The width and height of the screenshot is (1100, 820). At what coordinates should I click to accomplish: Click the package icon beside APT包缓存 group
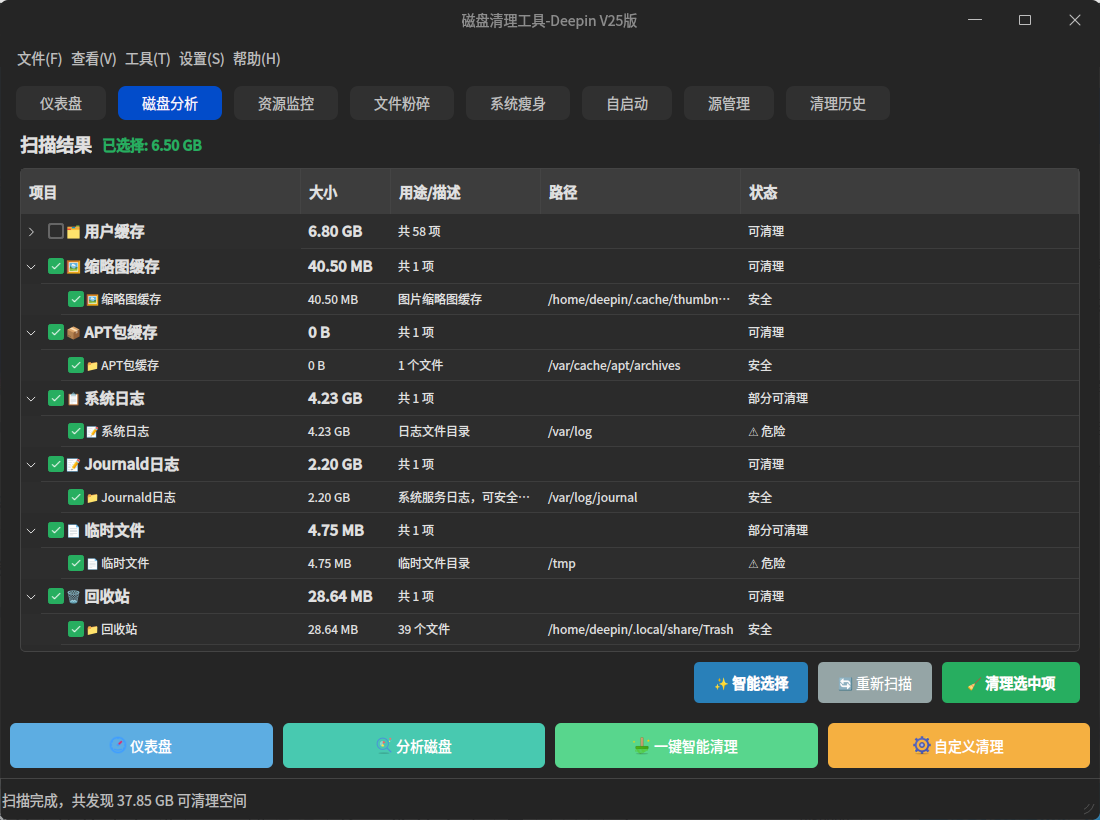(74, 332)
